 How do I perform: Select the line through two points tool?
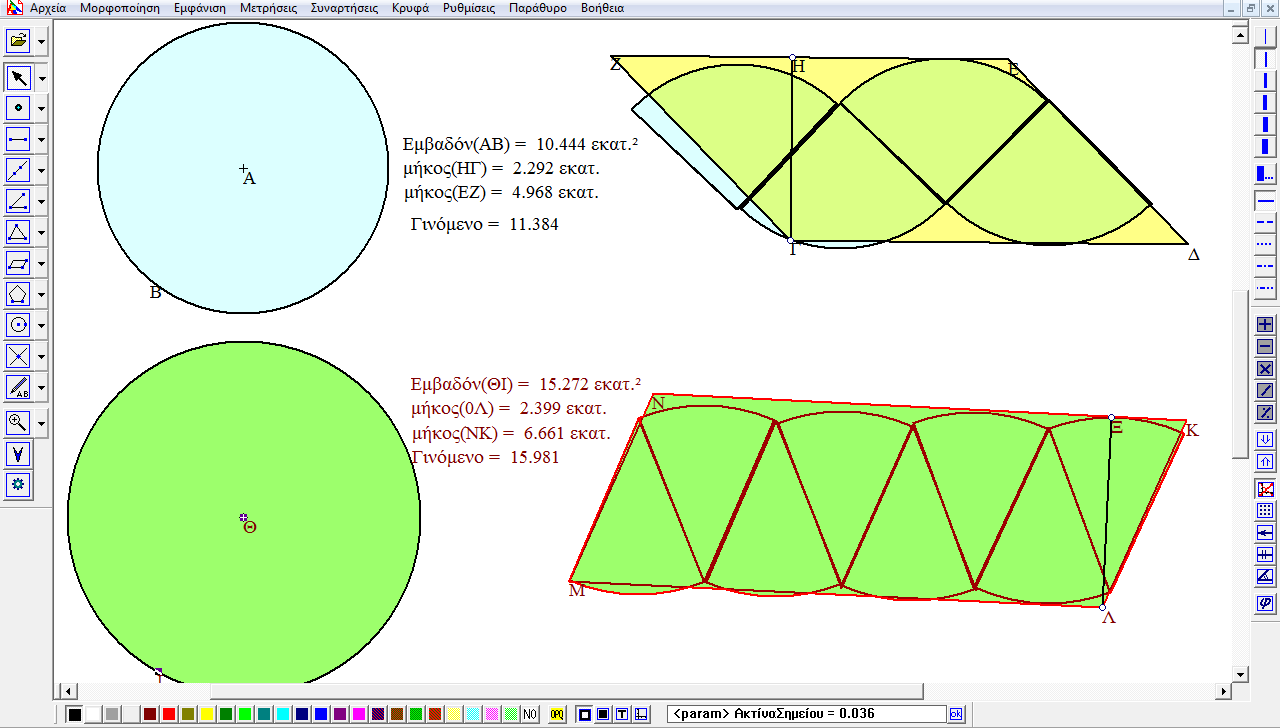[x=18, y=170]
